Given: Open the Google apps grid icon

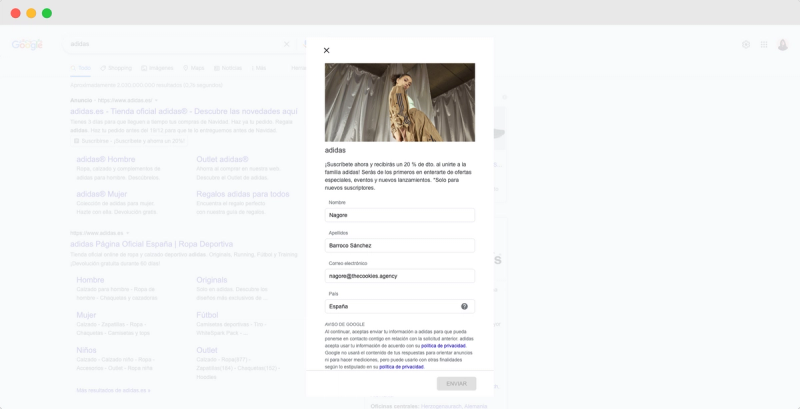Looking at the screenshot, I should coord(764,44).
